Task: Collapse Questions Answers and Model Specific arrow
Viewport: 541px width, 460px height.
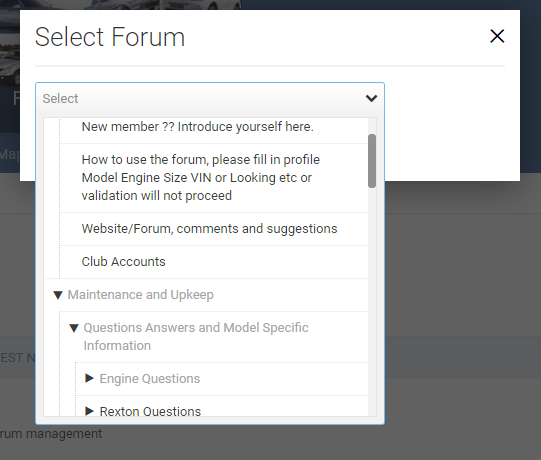Action: [74, 328]
